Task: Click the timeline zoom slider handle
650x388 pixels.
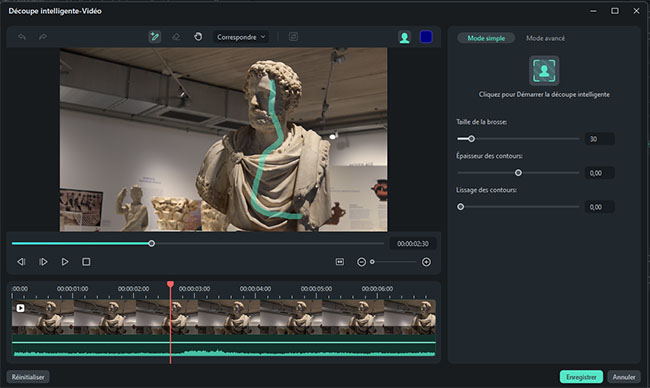Action: pyautogui.click(x=372, y=262)
